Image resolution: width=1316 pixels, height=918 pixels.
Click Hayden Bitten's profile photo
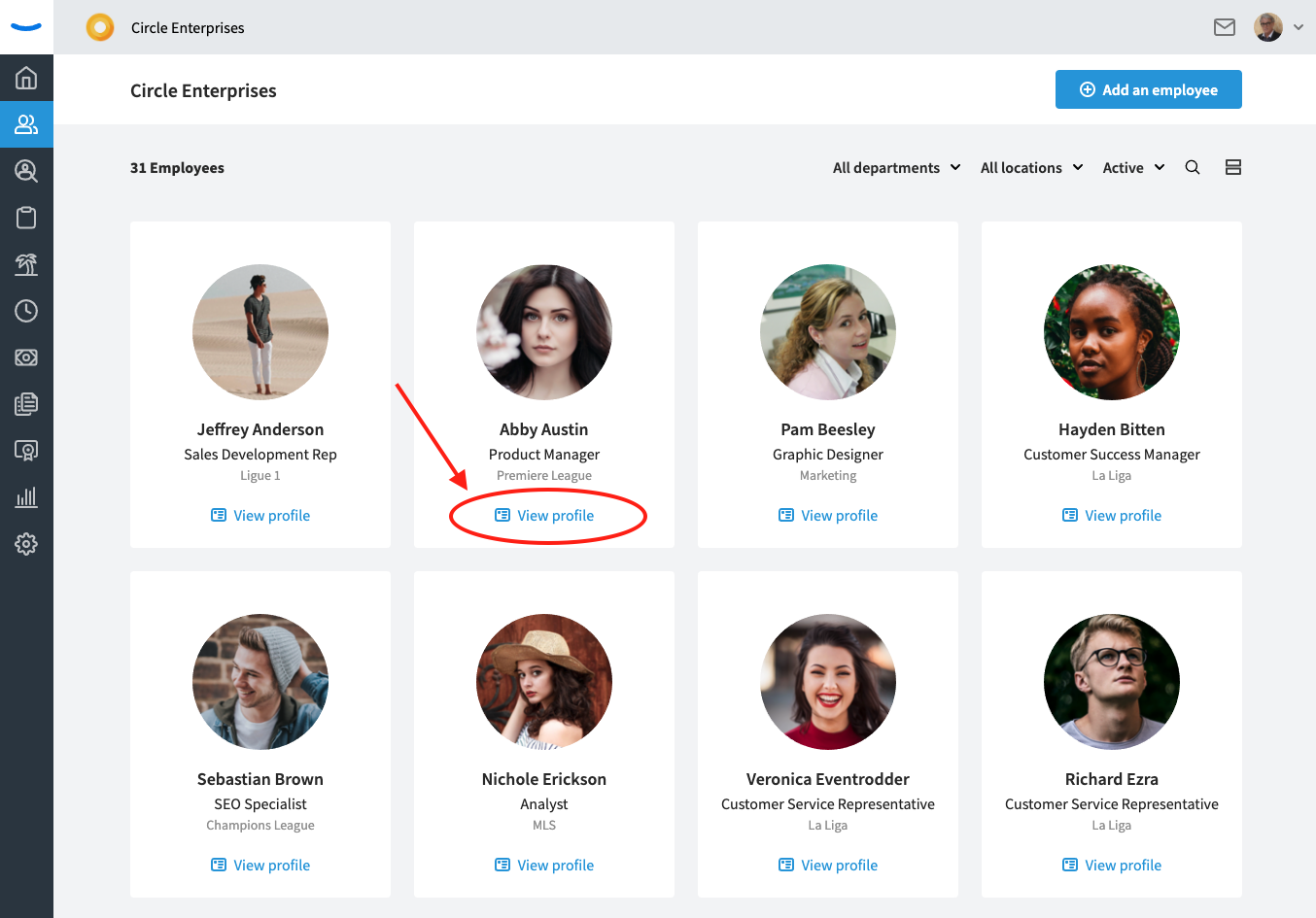coord(1112,332)
